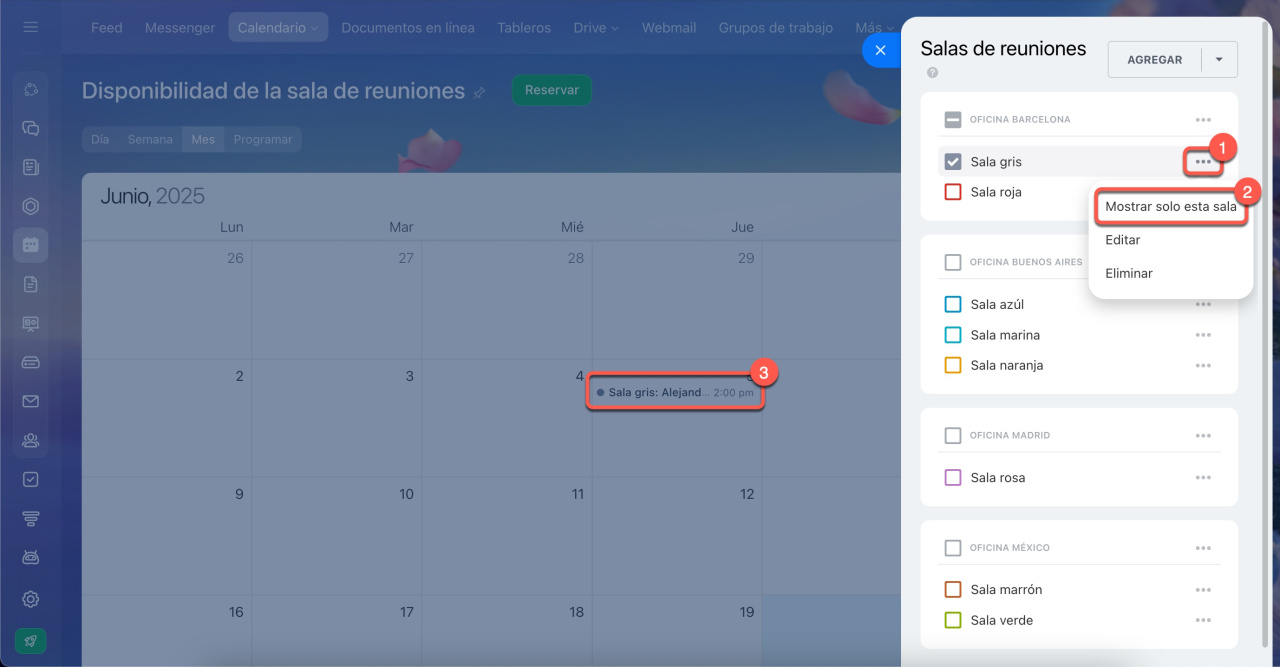Viewport: 1280px width, 667px height.
Task: Expand the Agregar dropdown arrow
Action: (x=1218, y=60)
